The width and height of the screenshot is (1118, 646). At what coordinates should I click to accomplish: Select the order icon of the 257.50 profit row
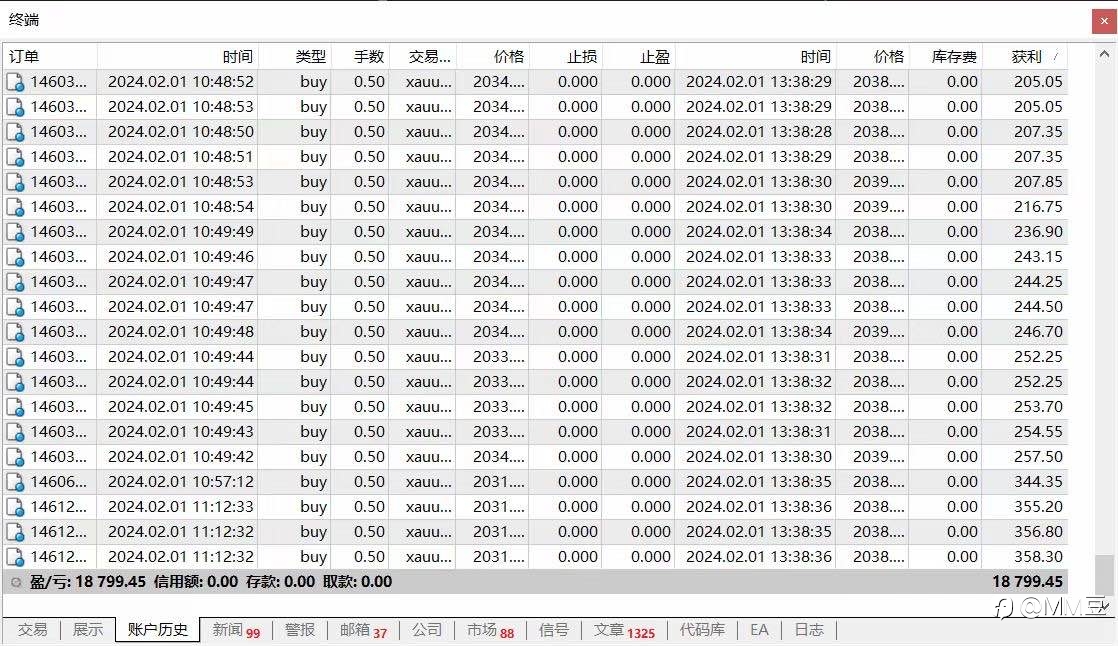(x=15, y=457)
